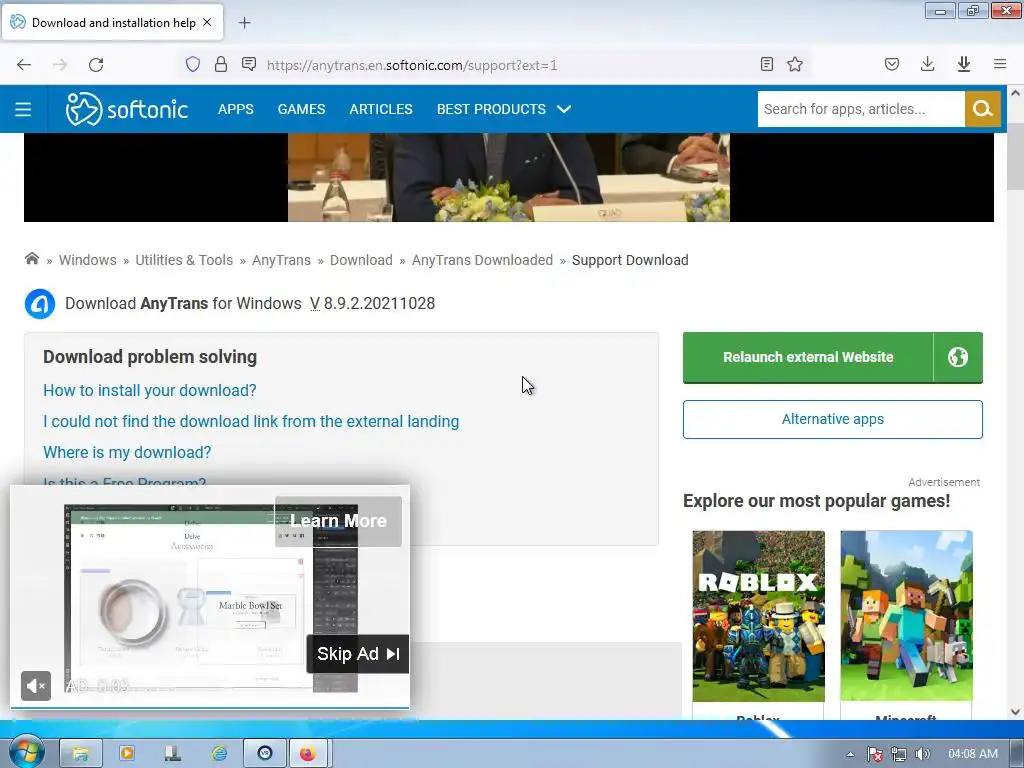Open Where is my download link
Image resolution: width=1024 pixels, height=768 pixels.
(127, 452)
